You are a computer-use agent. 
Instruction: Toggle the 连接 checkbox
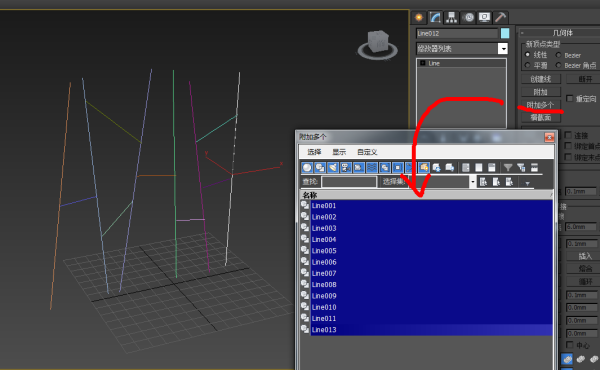(568, 135)
